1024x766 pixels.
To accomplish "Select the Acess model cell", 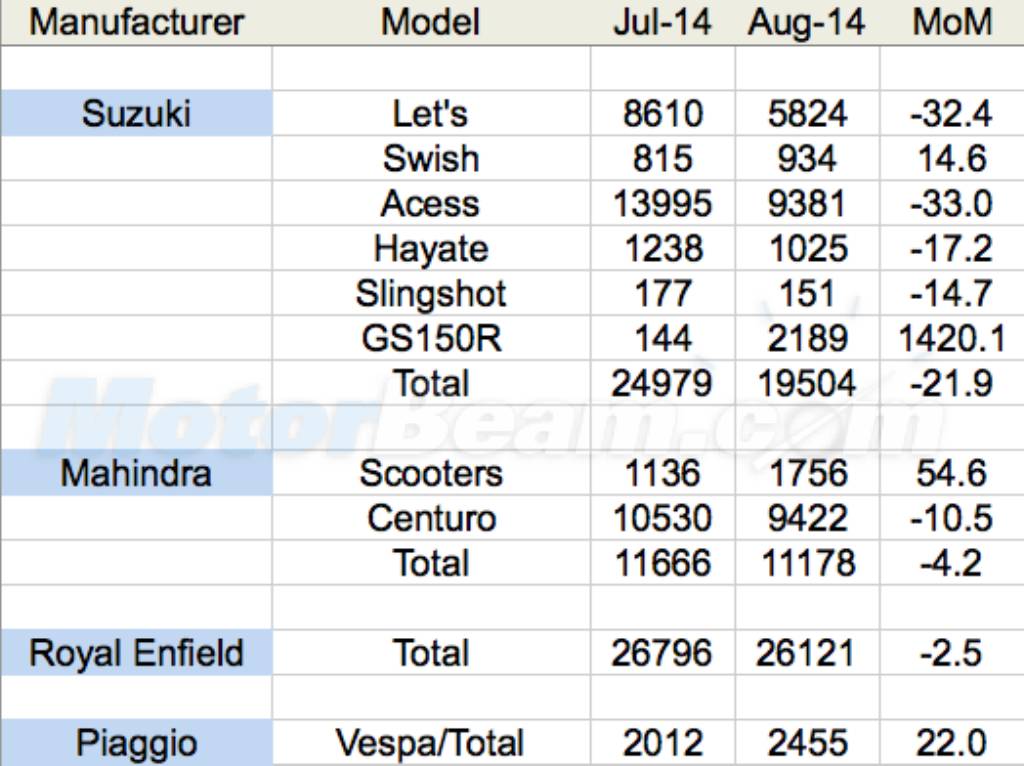I will (x=431, y=204).
